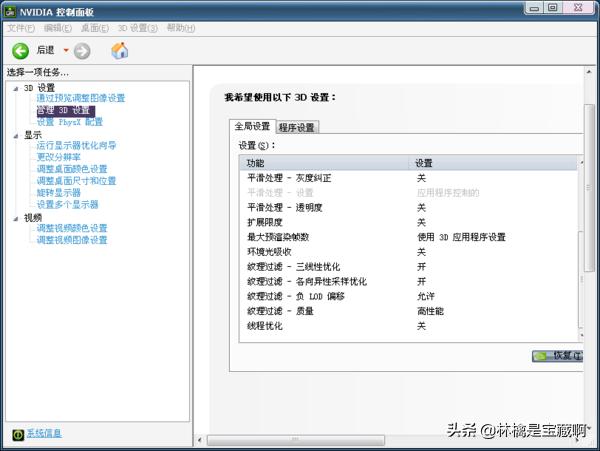This screenshot has width=600, height=451.
Task: Open the 系统信息 link
Action: click(x=44, y=433)
